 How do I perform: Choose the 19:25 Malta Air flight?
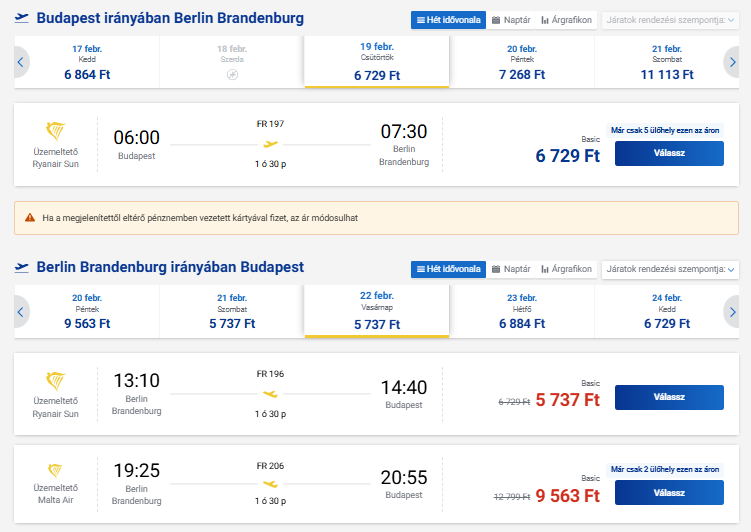pos(668,492)
